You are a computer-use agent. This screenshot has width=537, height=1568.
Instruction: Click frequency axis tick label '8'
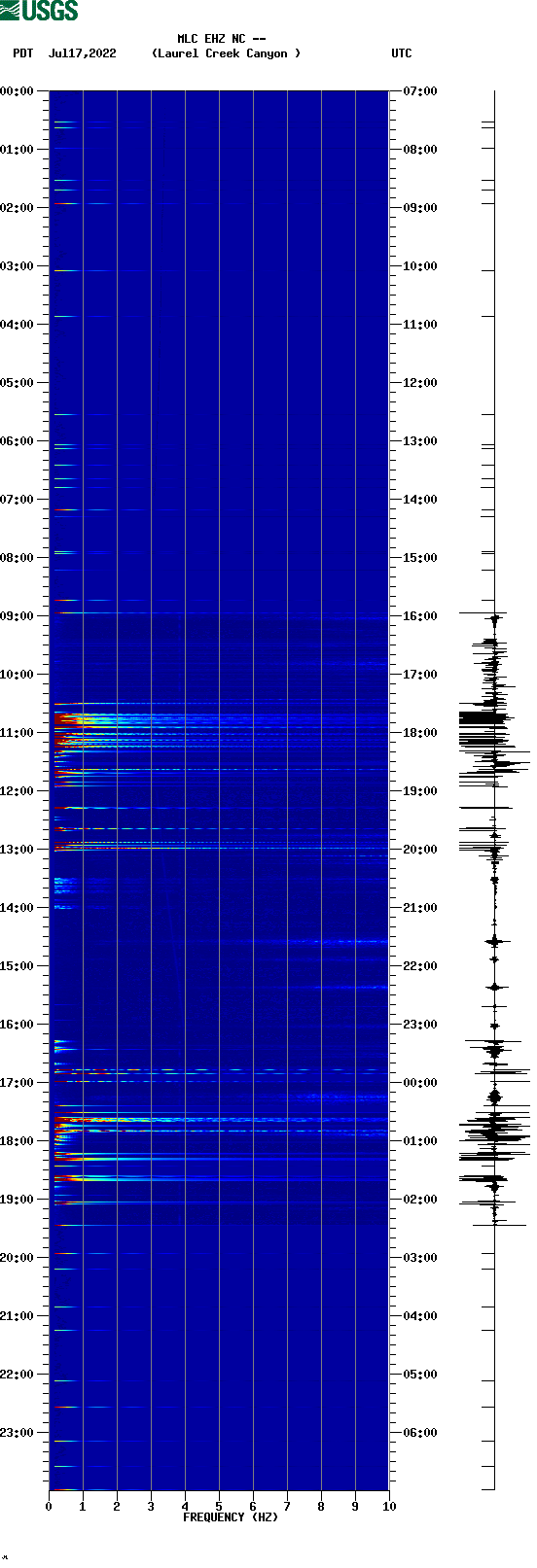321,1507
